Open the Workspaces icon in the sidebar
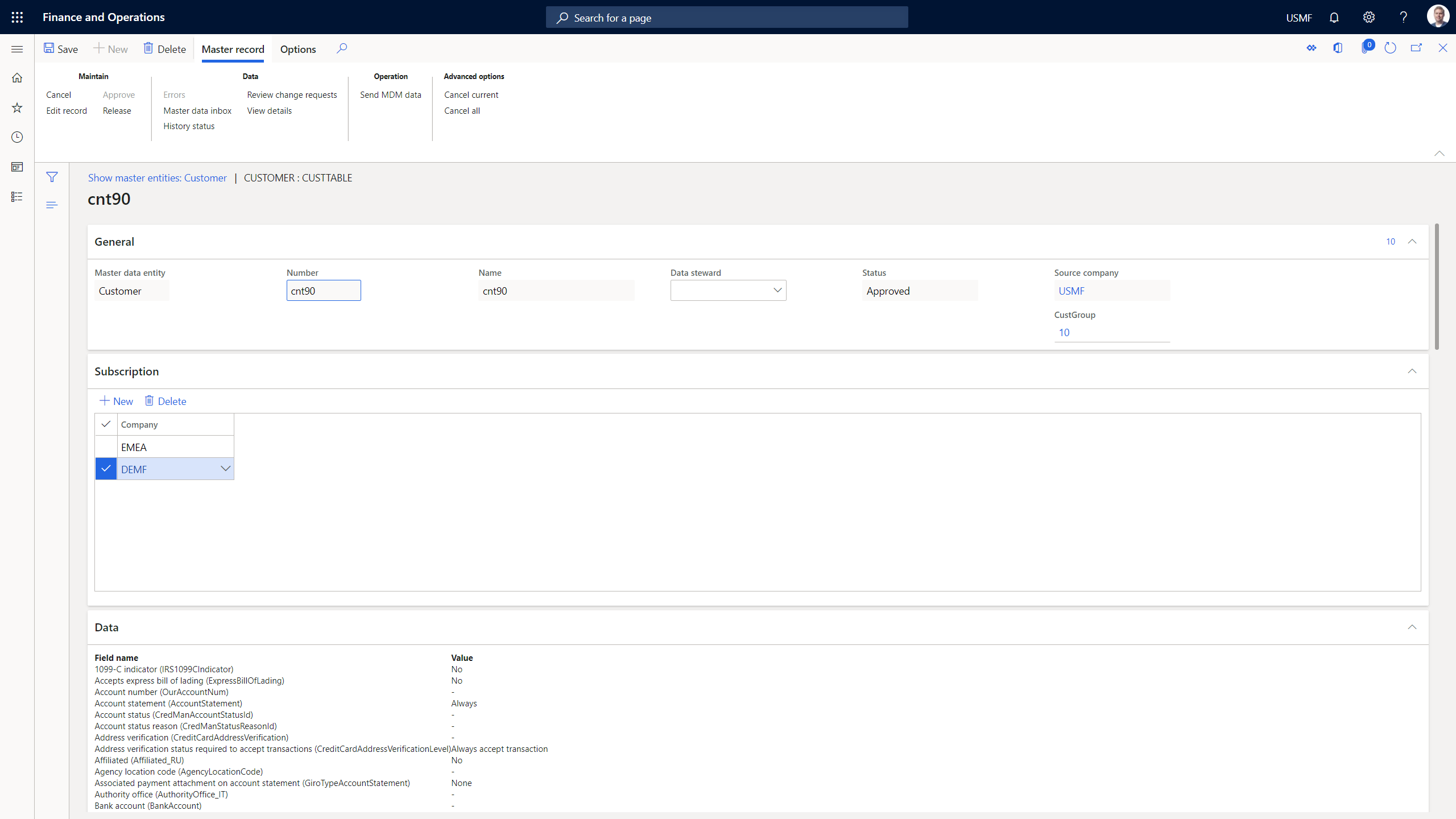The height and width of the screenshot is (819, 1456). (x=17, y=167)
